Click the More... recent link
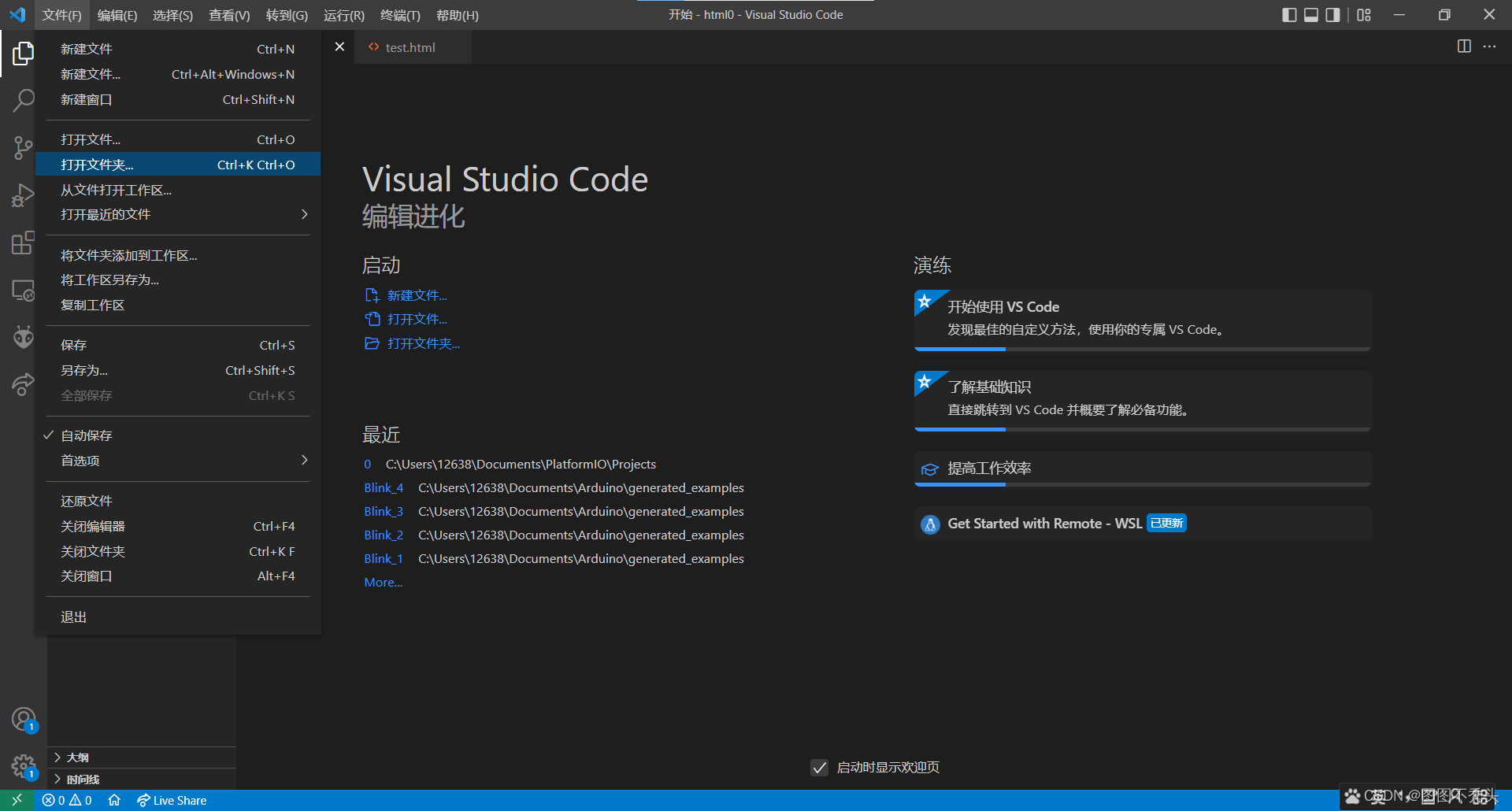Screen dimensions: 1512x811 coord(383,582)
